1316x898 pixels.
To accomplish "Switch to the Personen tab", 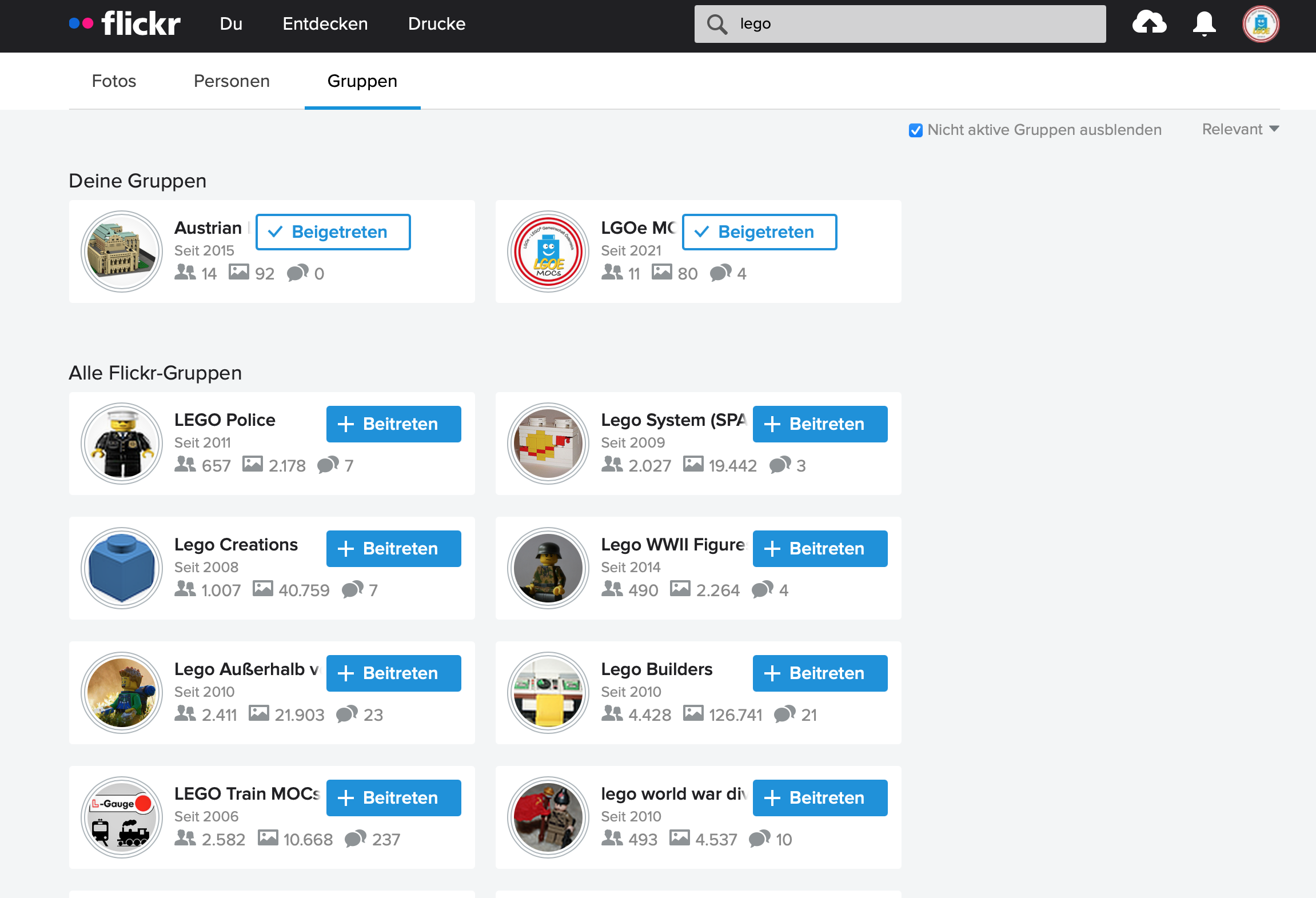I will click(232, 81).
